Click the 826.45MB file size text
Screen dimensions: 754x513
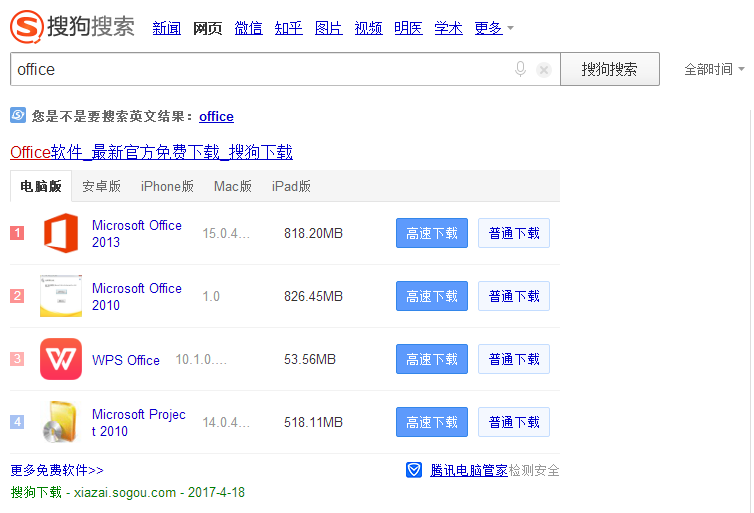[313, 296]
